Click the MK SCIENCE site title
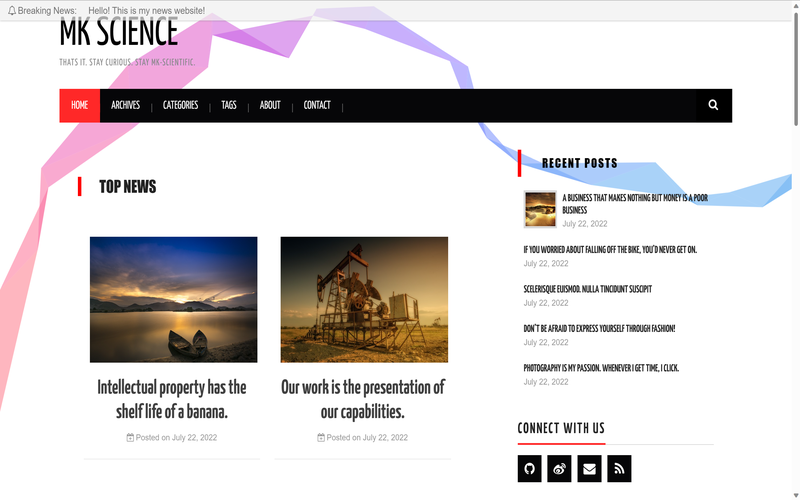Screen dimensions: 800x500 118,33
